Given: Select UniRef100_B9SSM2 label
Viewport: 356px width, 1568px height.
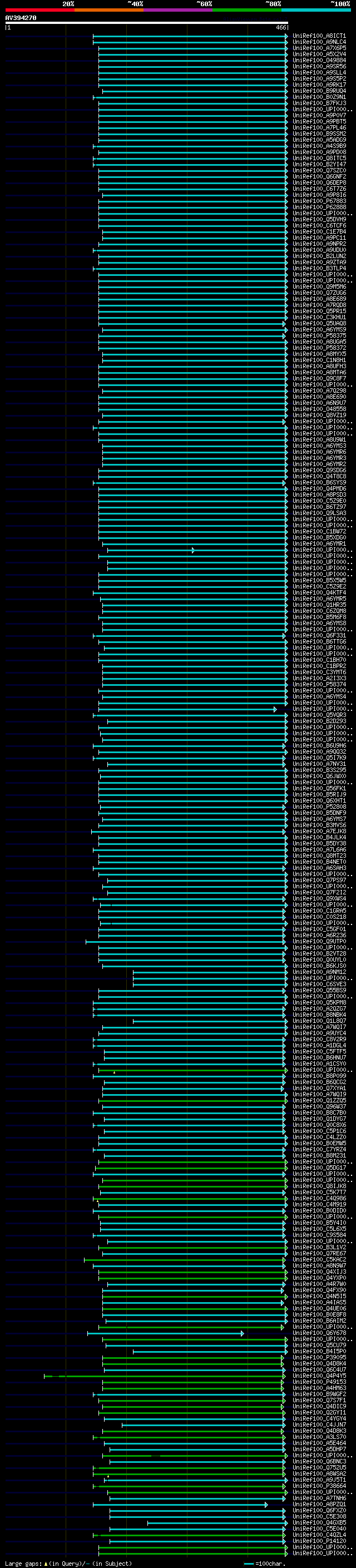Looking at the screenshot, I should (x=319, y=133).
